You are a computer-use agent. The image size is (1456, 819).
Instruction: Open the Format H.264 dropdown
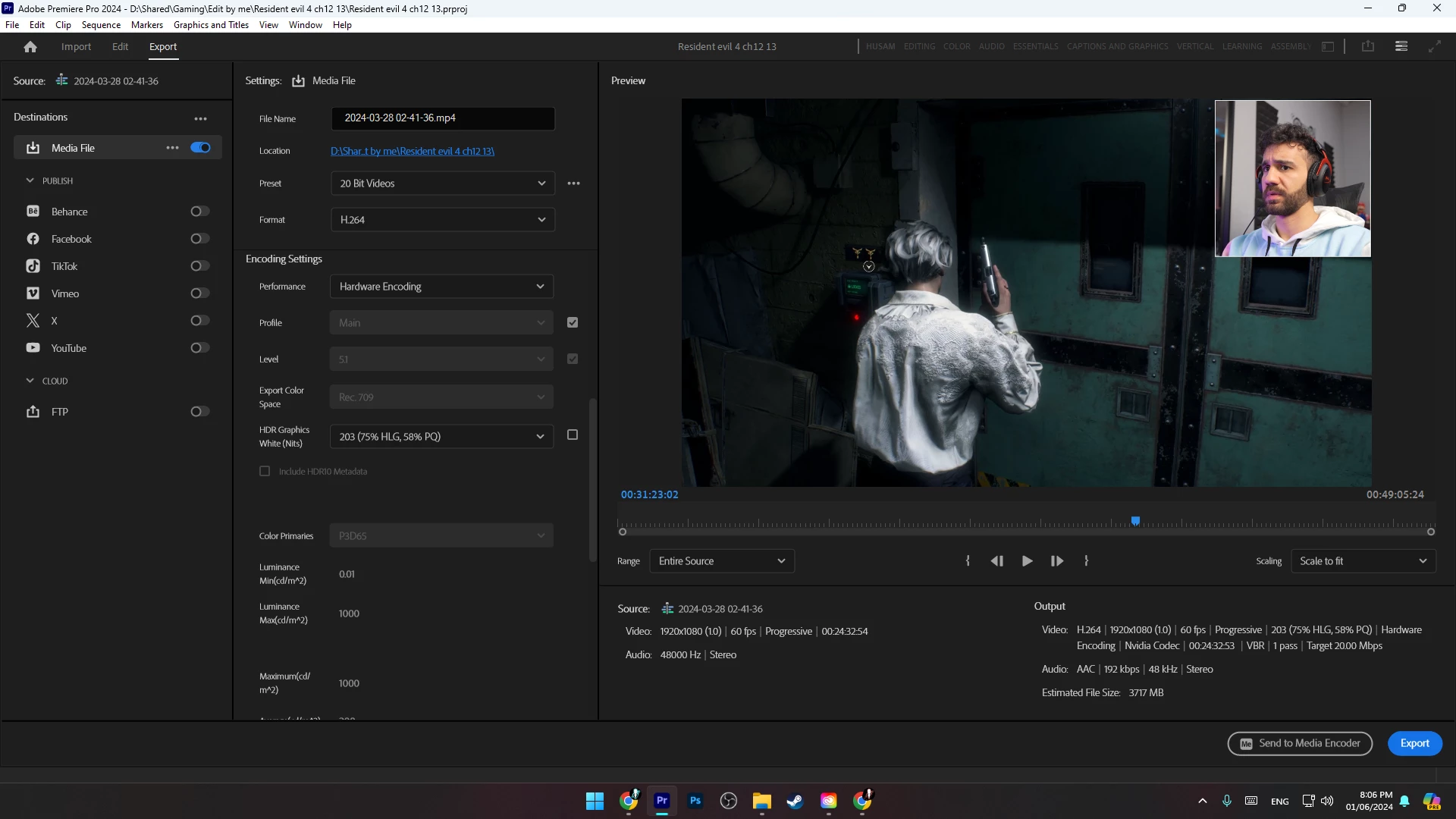click(x=442, y=220)
